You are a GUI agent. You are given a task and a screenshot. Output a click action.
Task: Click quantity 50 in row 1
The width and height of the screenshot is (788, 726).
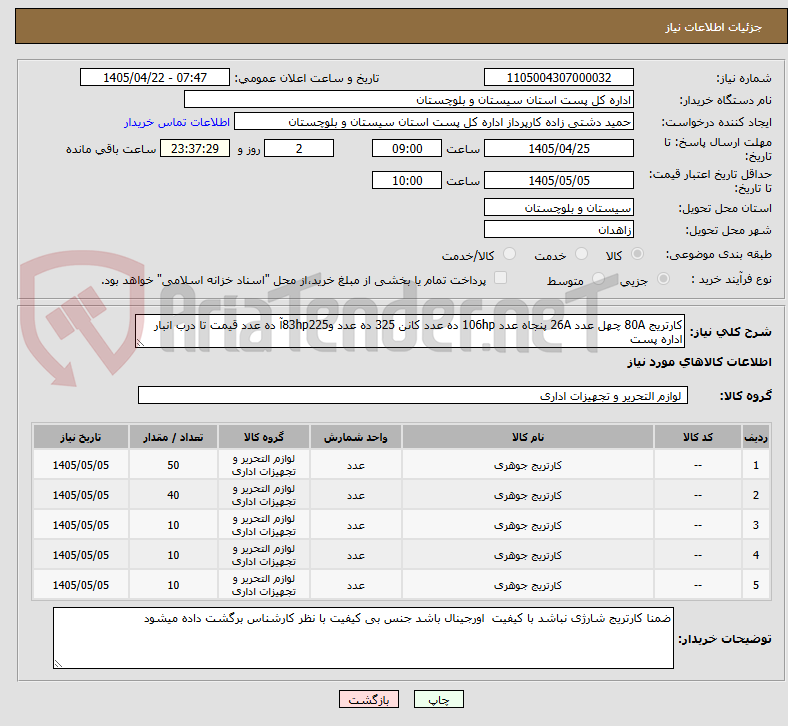point(173,465)
